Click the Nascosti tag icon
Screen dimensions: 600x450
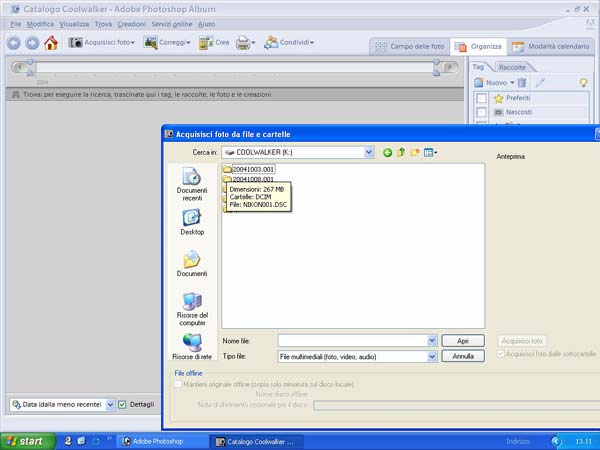[x=498, y=112]
